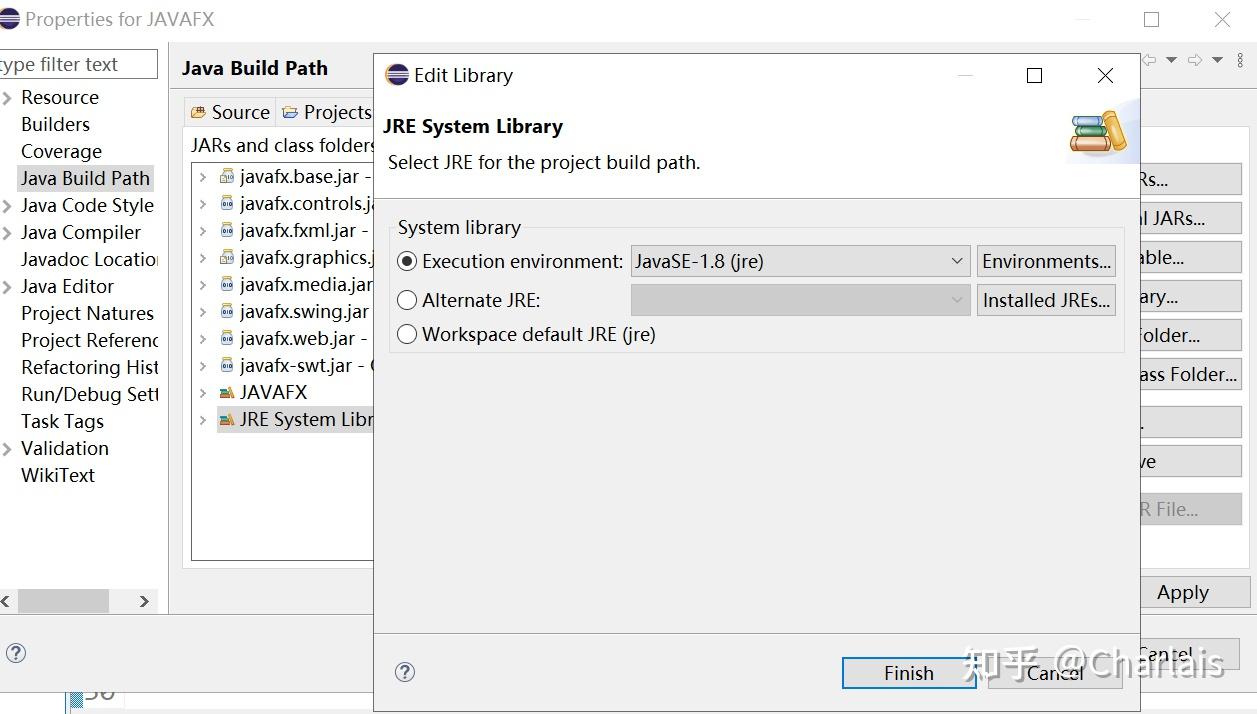Switch to the Projects tab
The image size is (1257, 714).
[x=327, y=112]
